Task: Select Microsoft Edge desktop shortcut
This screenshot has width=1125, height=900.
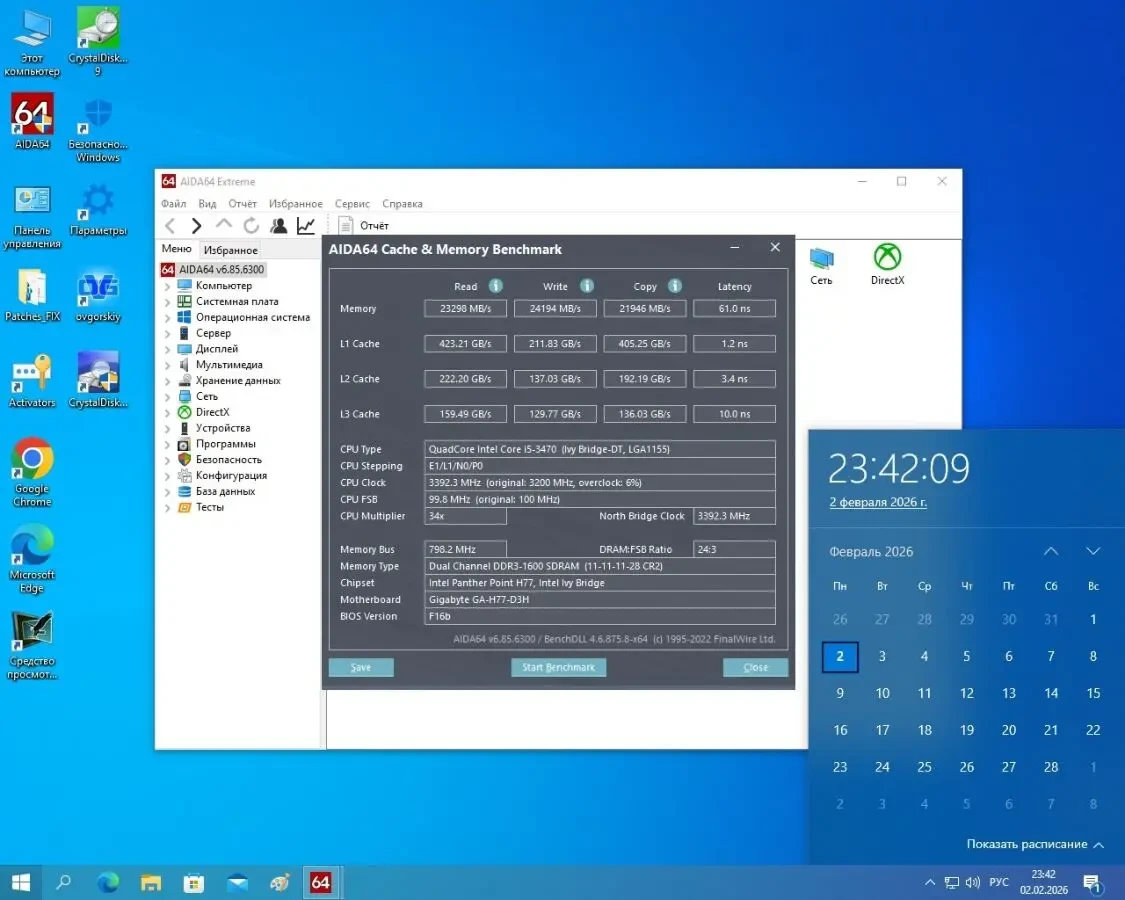Action: tap(32, 558)
